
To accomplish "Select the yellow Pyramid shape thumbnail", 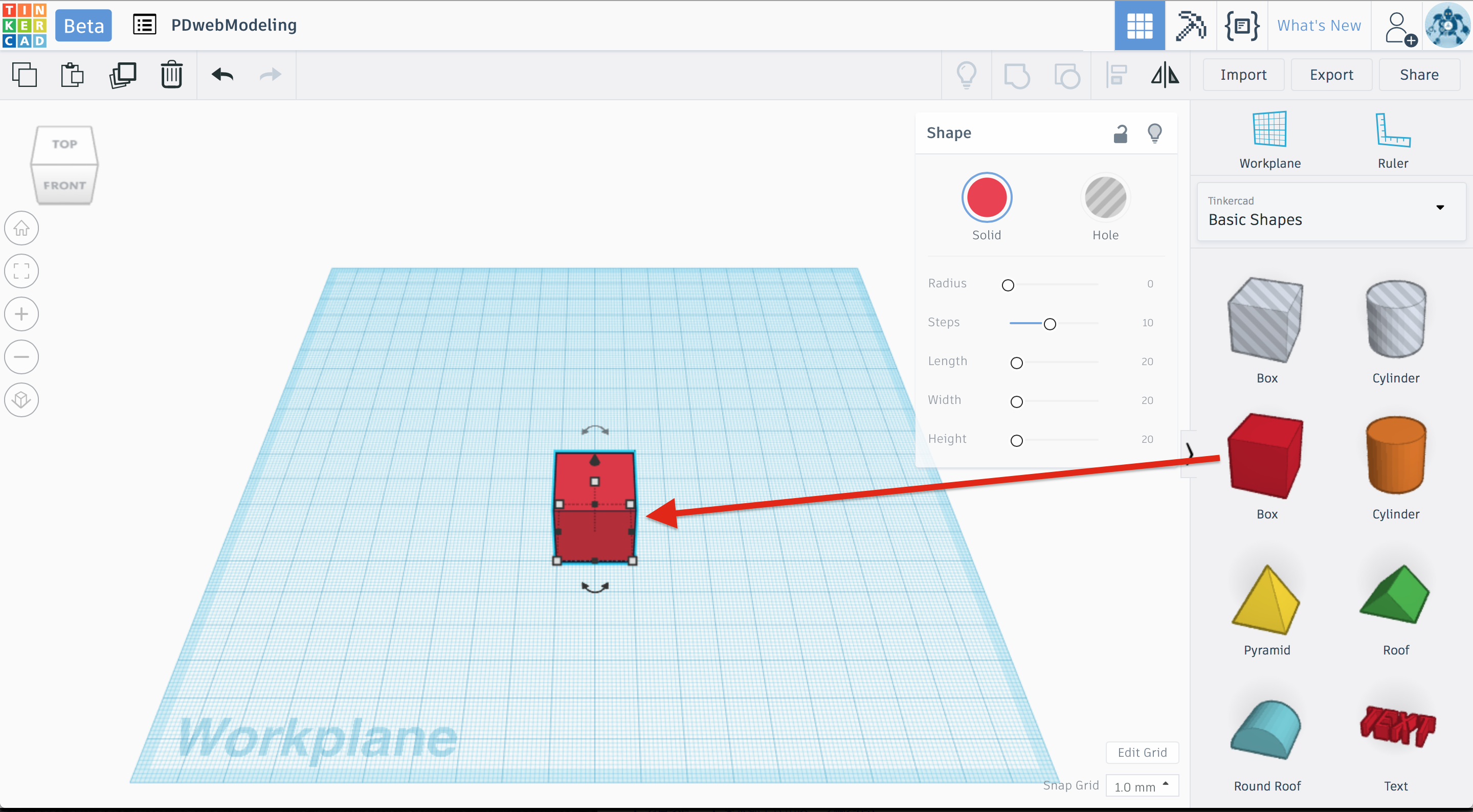I will pos(1266,600).
